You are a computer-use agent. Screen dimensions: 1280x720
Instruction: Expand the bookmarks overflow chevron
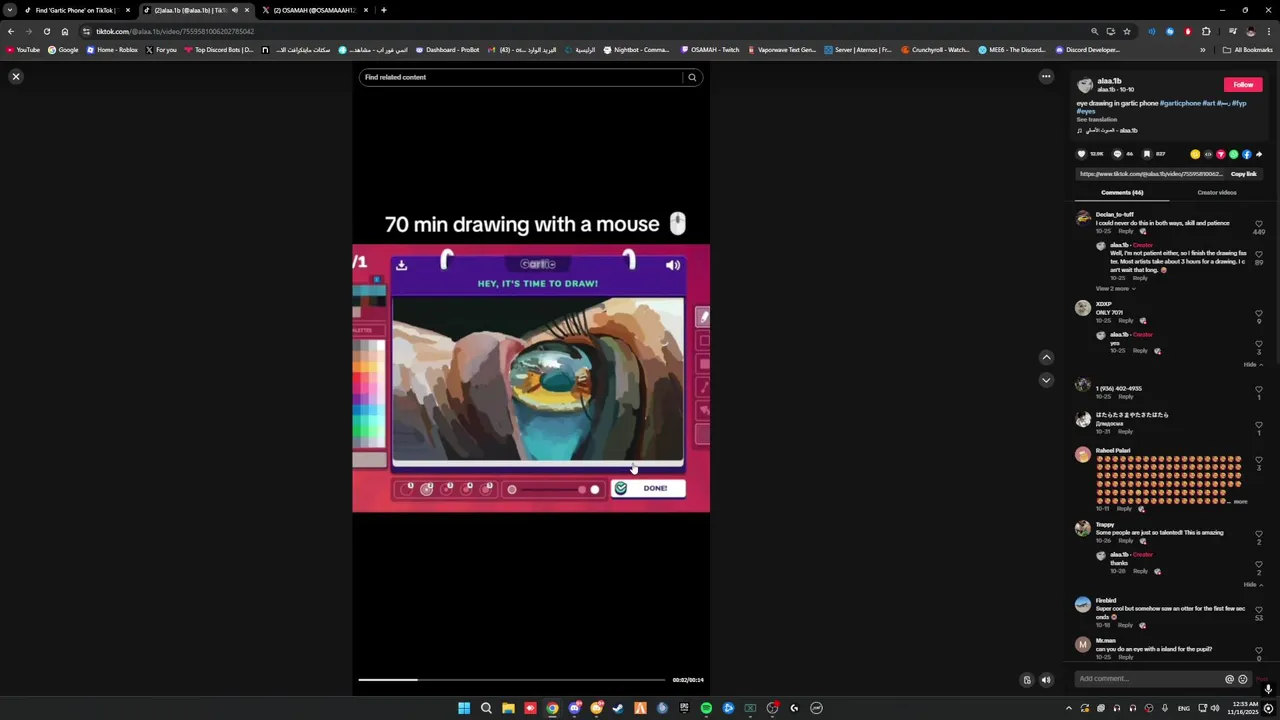[x=1203, y=50]
